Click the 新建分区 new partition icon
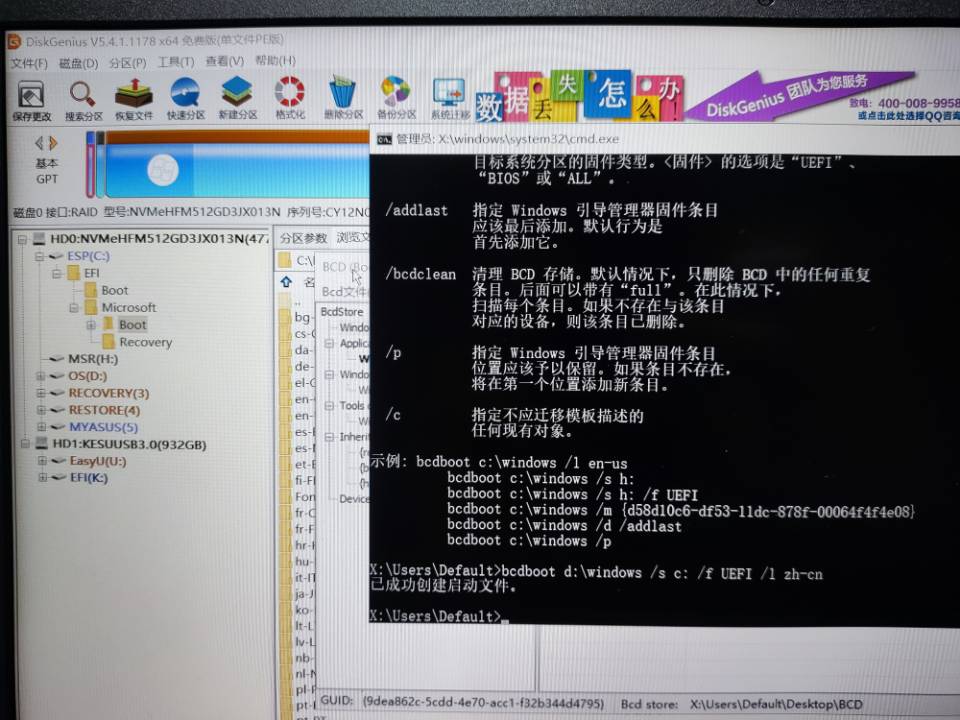Screen dimensions: 960x720 pyautogui.click(x=238, y=98)
